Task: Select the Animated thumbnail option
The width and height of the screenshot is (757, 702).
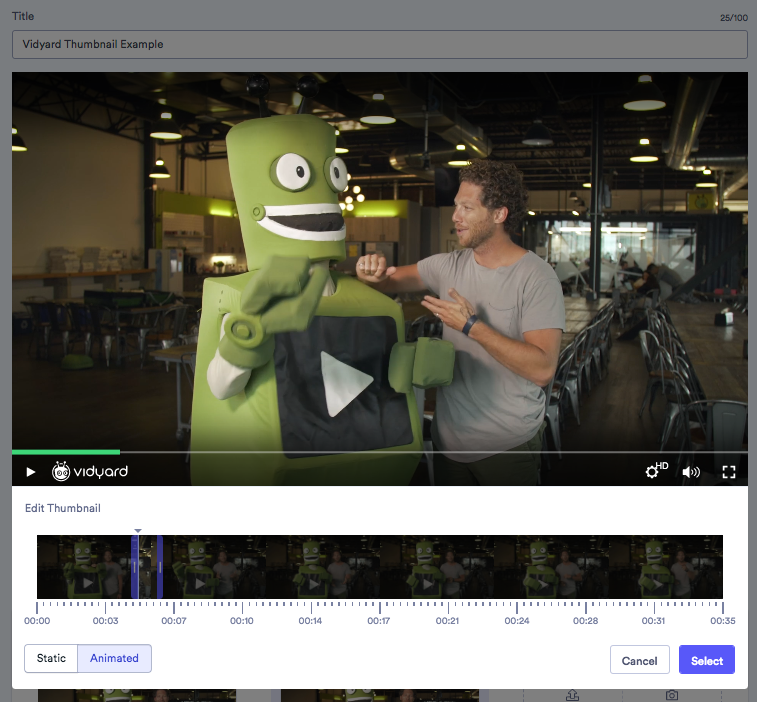Action: [114, 658]
